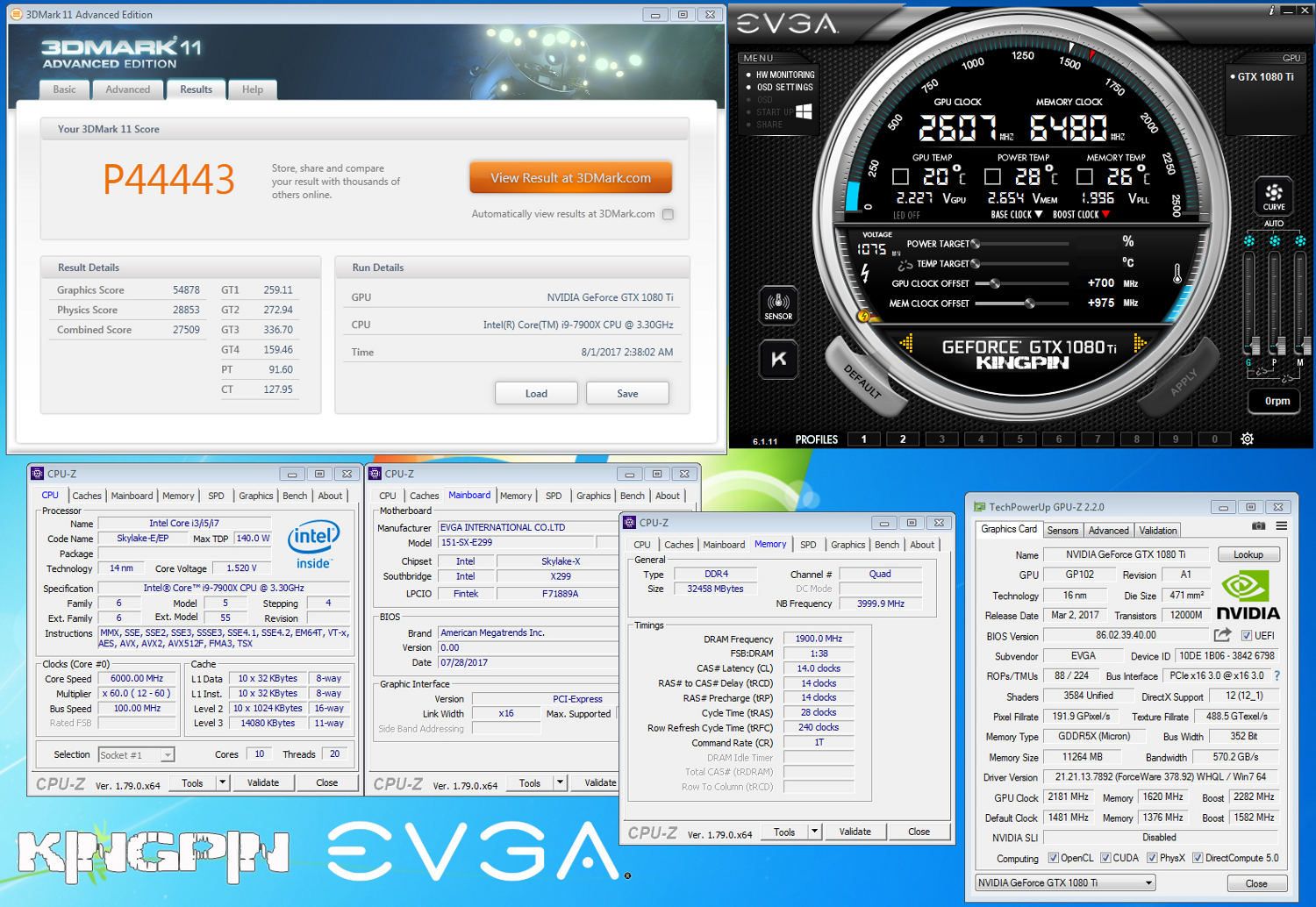Toggle Automatically view results at 3DMark.com checkbox
The height and width of the screenshot is (907, 1316).
(x=668, y=214)
